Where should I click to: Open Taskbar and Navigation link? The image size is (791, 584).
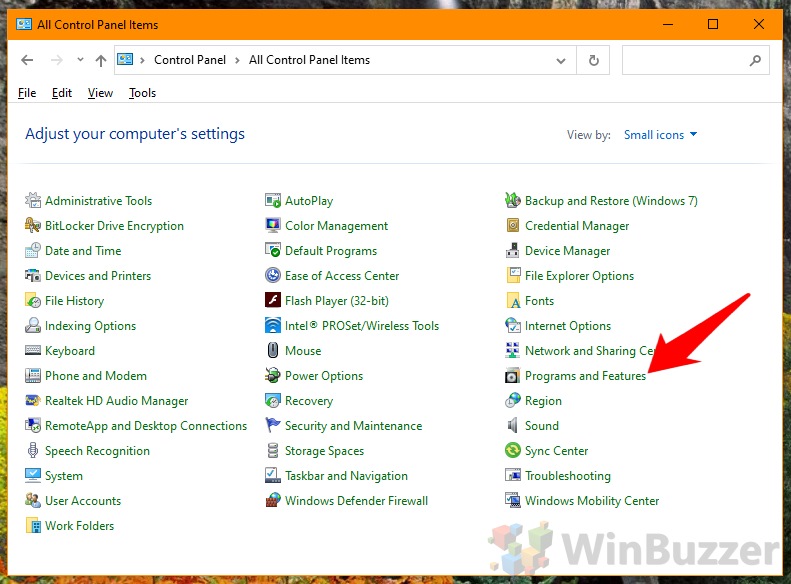tap(346, 476)
